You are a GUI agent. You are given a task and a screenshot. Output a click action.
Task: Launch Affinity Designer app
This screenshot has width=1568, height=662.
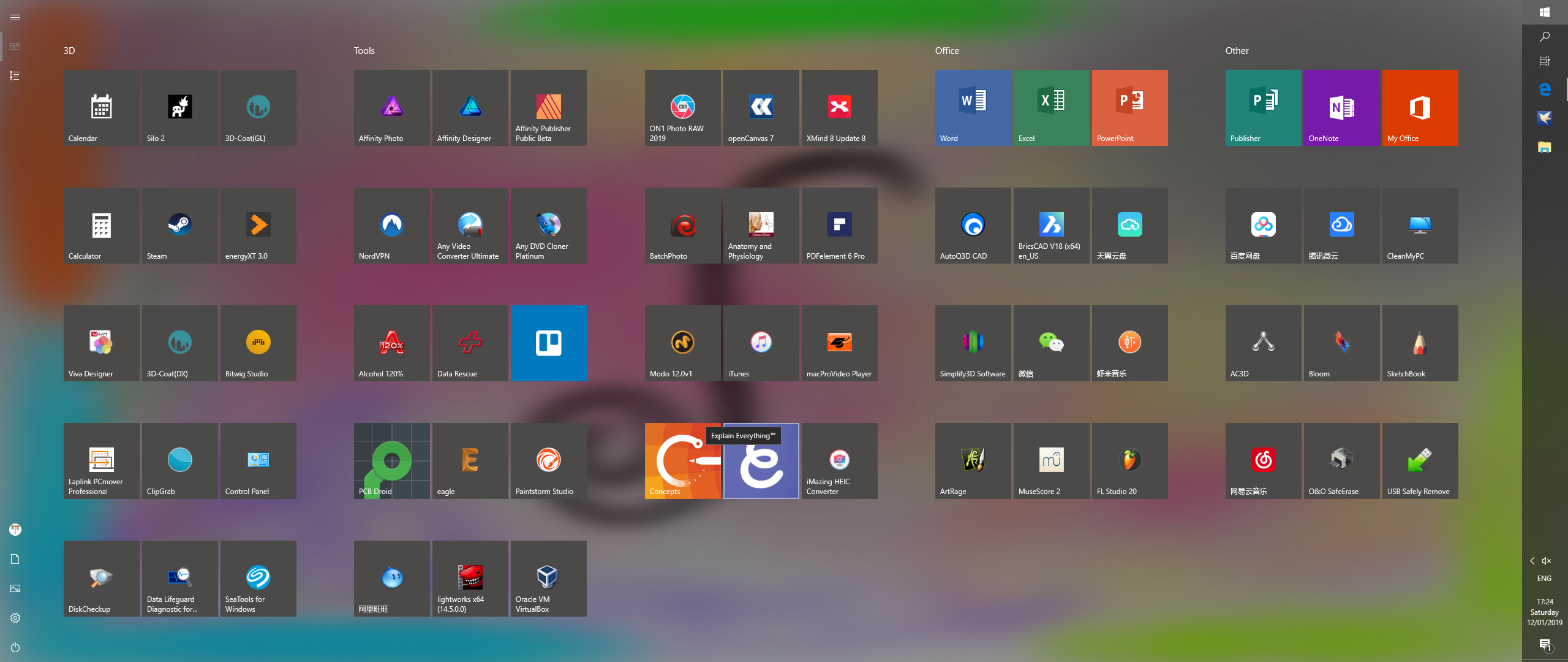470,108
